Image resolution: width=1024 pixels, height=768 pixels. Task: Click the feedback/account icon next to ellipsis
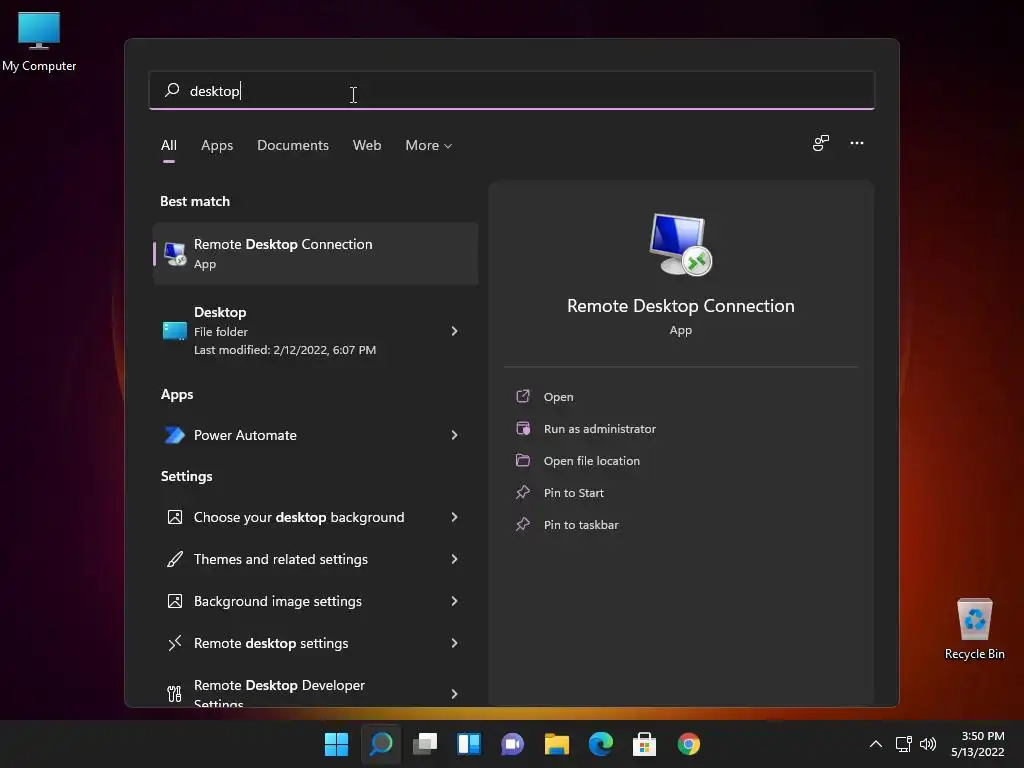[820, 143]
